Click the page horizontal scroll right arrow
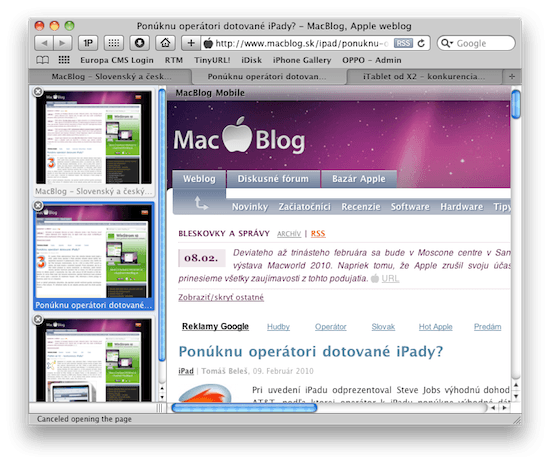The width and height of the screenshot is (550, 464). 504,408
